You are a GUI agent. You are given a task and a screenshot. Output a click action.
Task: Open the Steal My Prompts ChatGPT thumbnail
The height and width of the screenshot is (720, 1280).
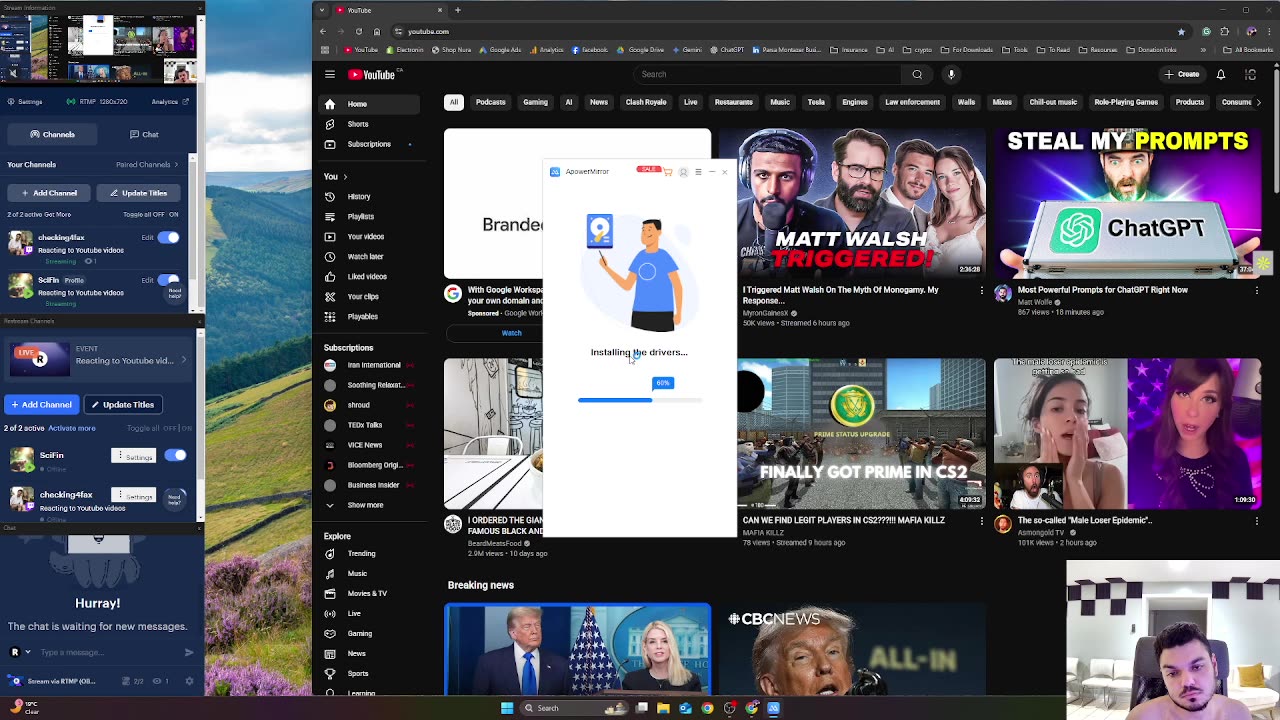coord(1127,204)
